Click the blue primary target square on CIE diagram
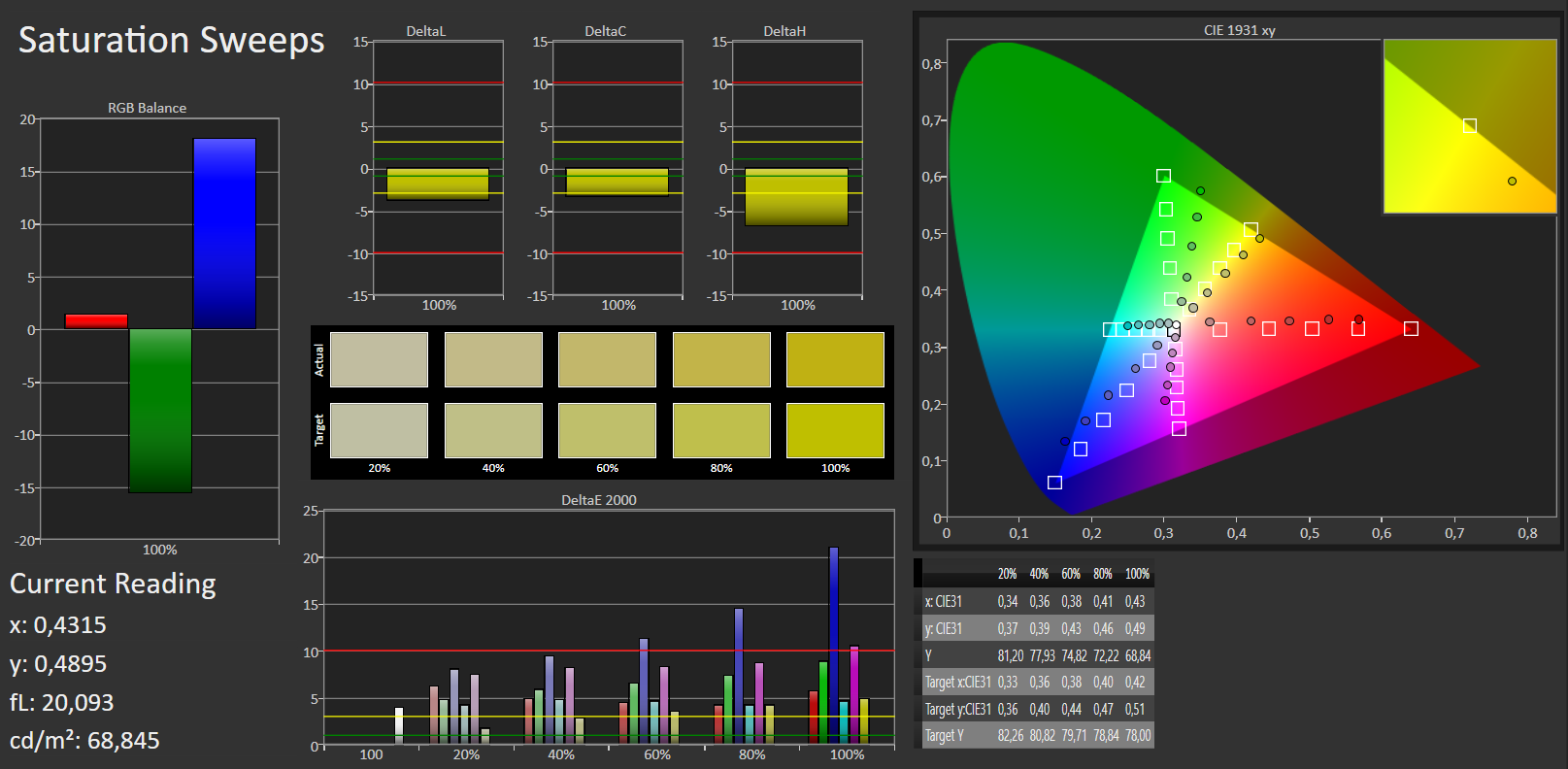The image size is (1568, 769). pyautogui.click(x=1054, y=483)
